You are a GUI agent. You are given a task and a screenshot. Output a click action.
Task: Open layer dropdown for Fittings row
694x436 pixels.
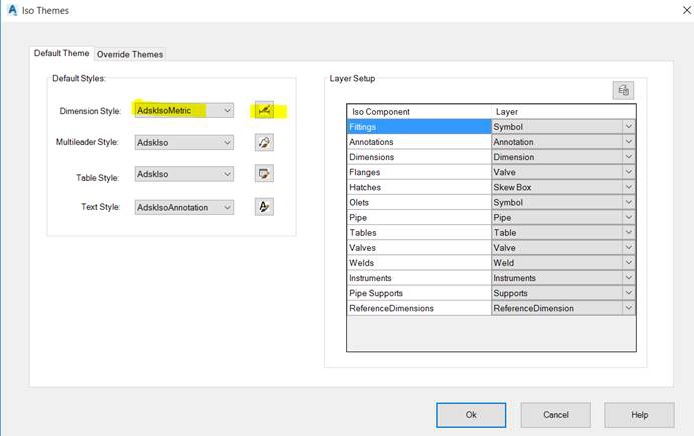pyautogui.click(x=628, y=127)
